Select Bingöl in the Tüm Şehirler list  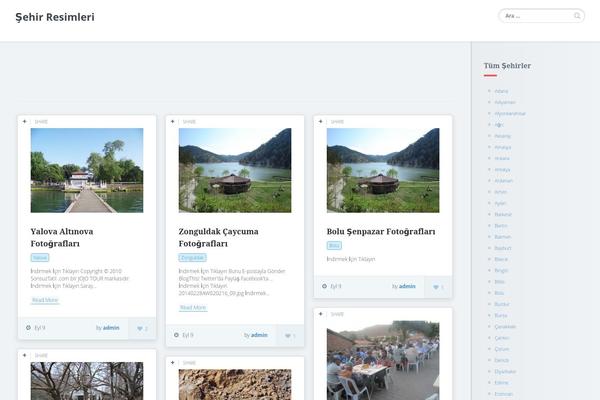pos(501,270)
